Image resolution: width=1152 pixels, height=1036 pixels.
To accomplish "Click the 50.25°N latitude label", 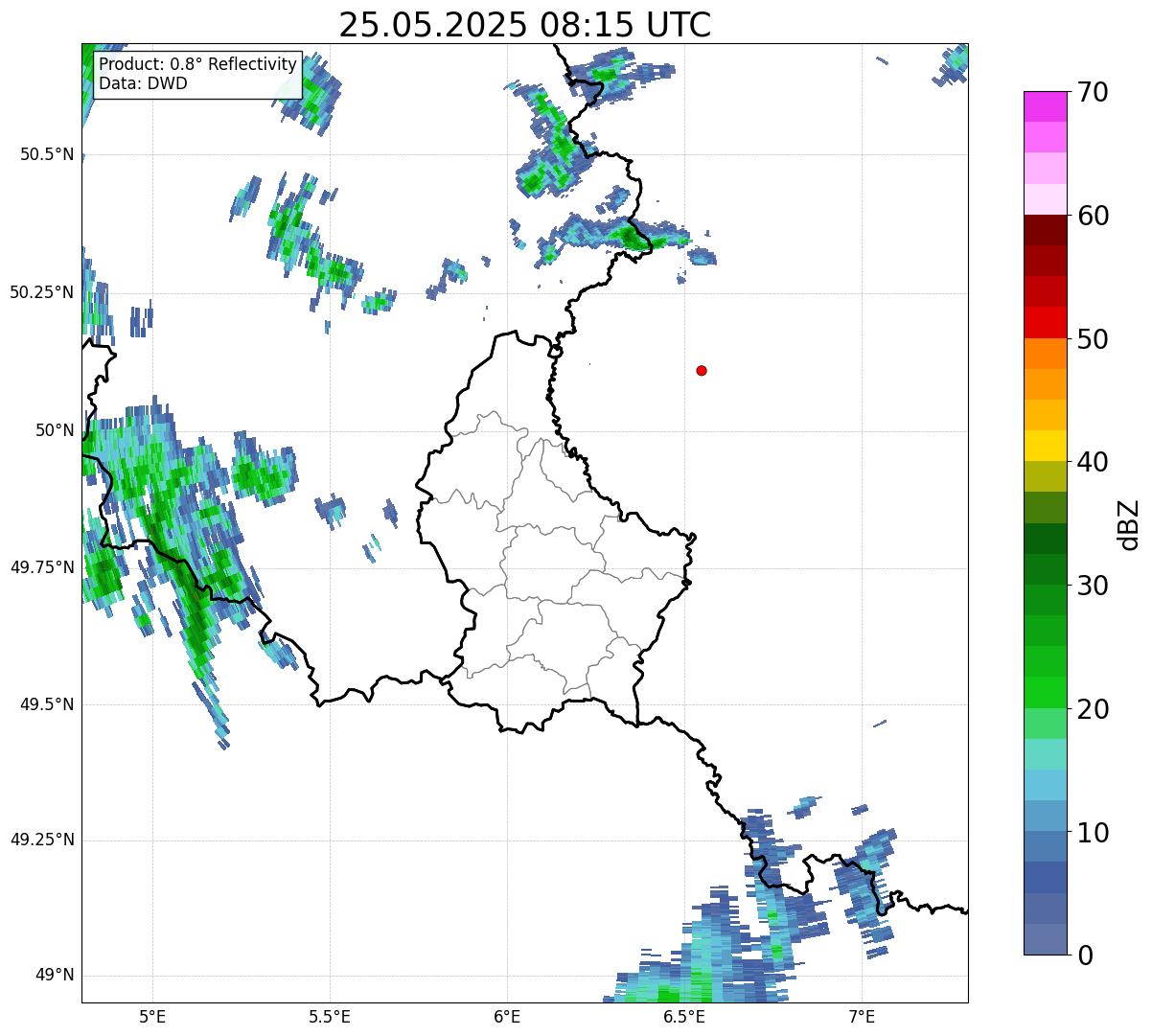I will (42, 292).
